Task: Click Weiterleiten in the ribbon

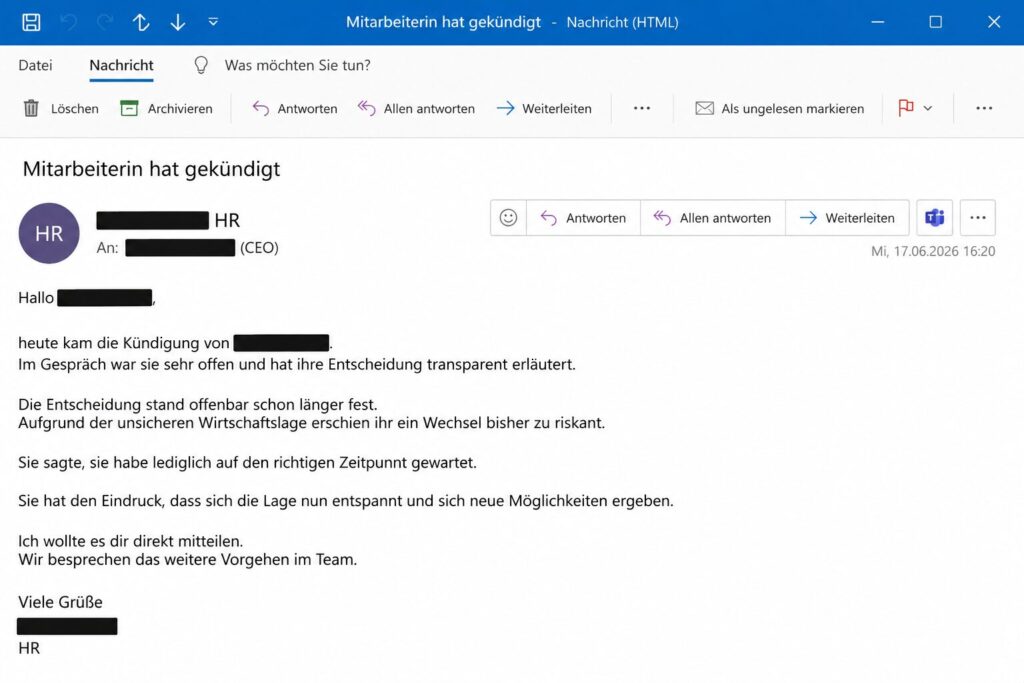Action: click(x=544, y=108)
